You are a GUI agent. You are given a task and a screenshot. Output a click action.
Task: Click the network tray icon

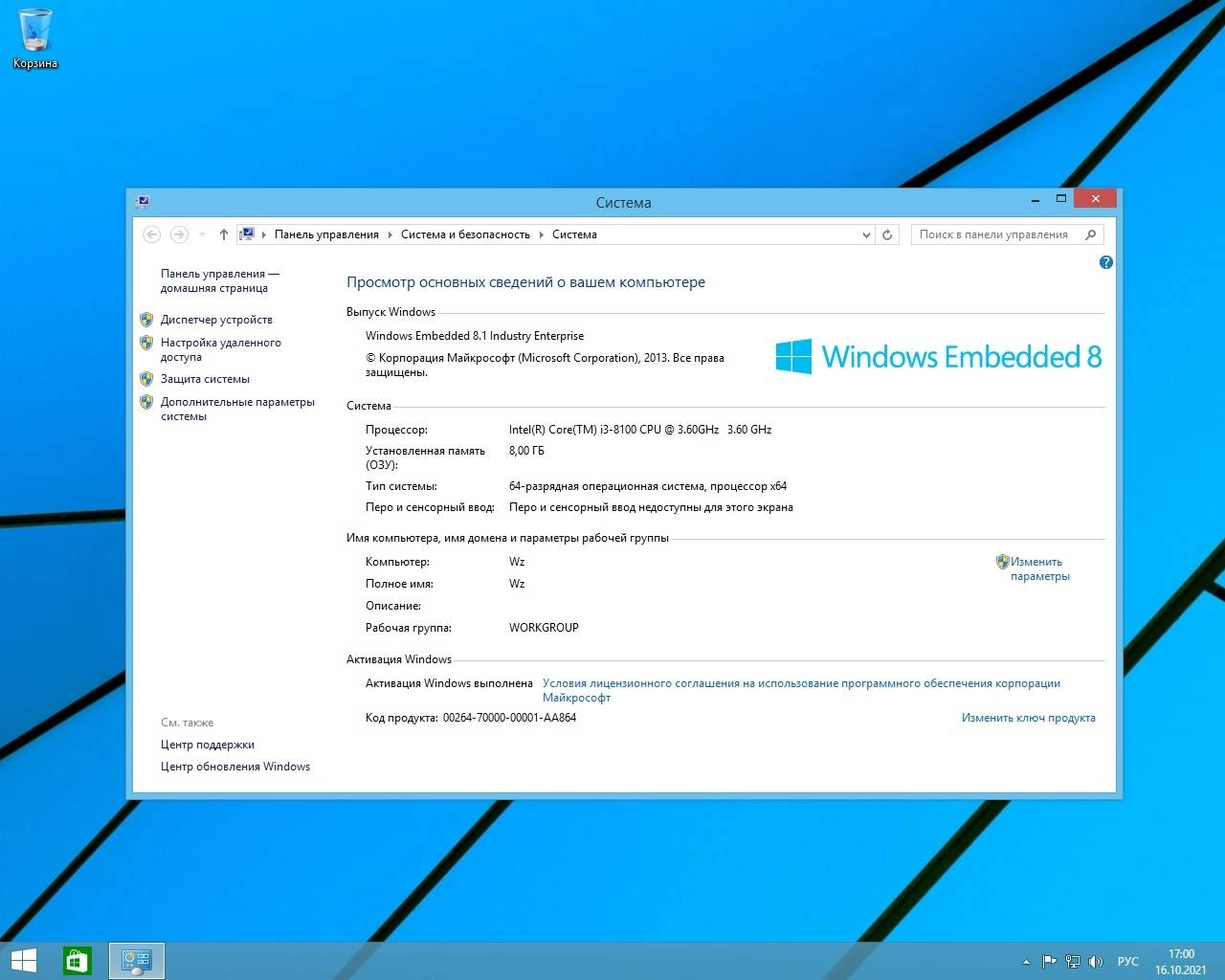pyautogui.click(x=1073, y=962)
